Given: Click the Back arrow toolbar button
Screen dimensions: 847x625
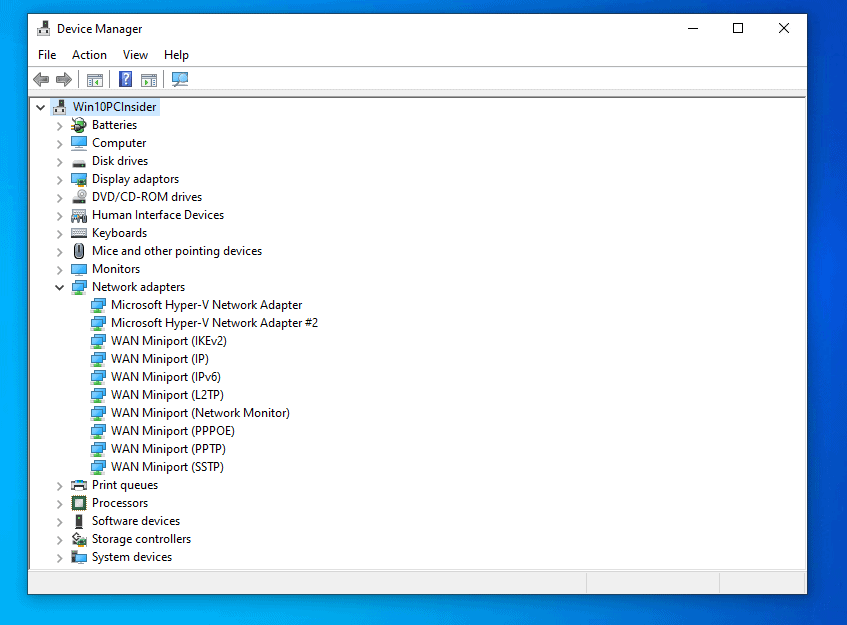Looking at the screenshot, I should point(41,80).
